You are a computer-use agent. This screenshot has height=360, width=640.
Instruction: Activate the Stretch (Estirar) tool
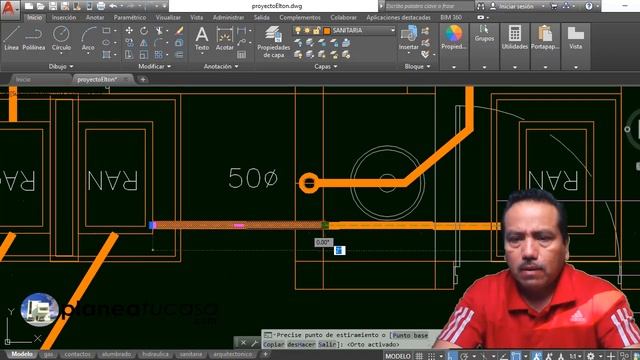click(x=129, y=54)
